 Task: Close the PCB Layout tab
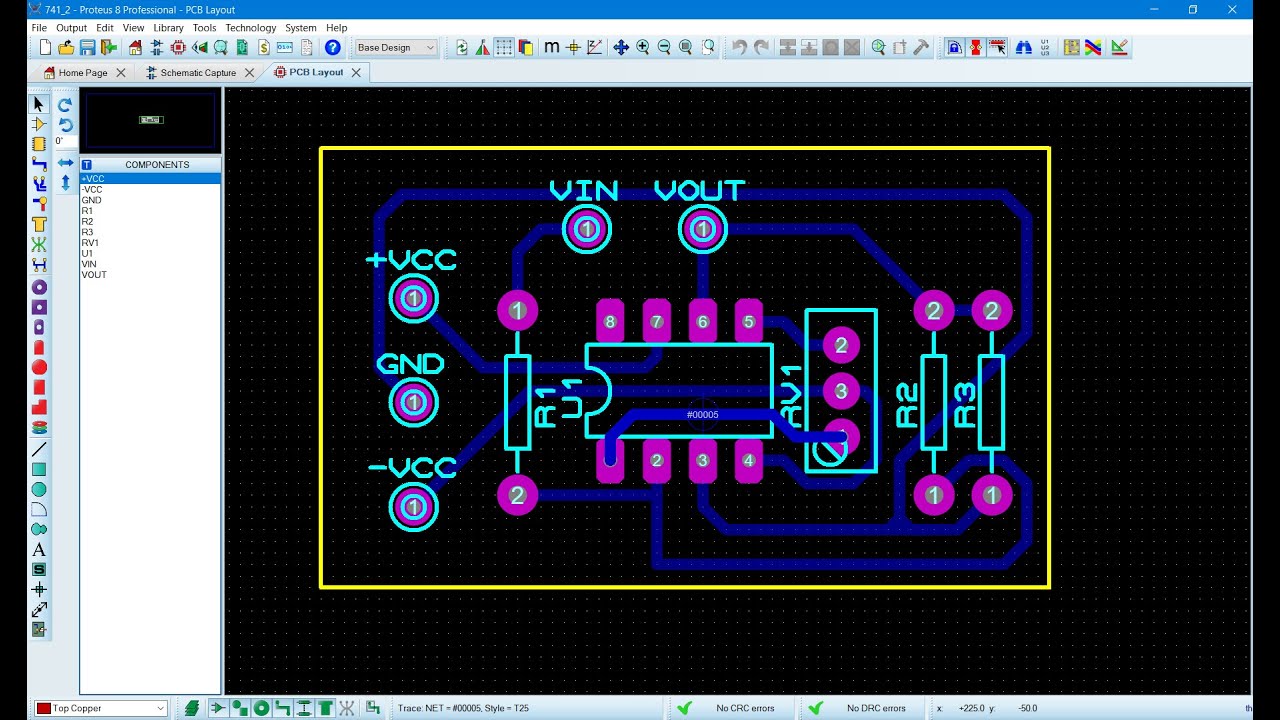coord(356,73)
